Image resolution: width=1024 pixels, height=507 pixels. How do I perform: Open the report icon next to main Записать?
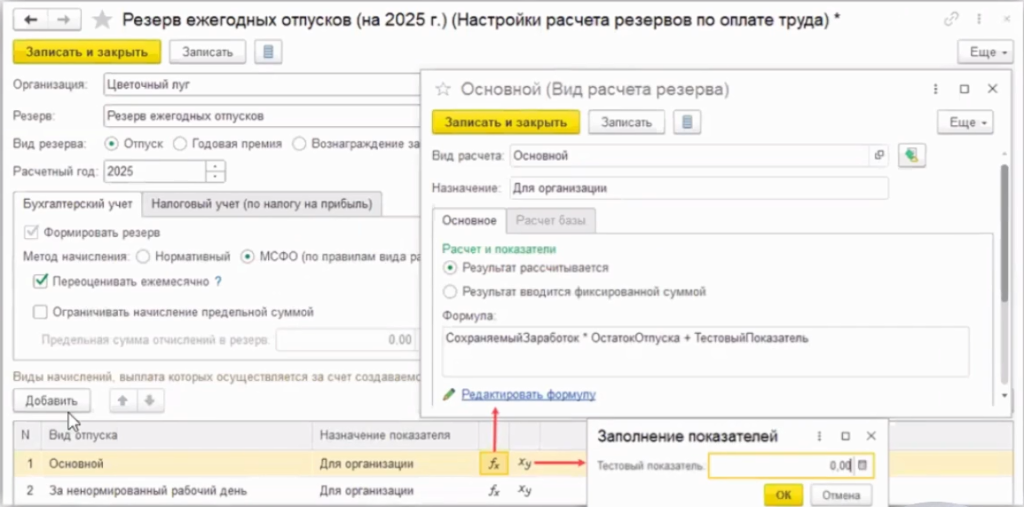click(x=268, y=52)
